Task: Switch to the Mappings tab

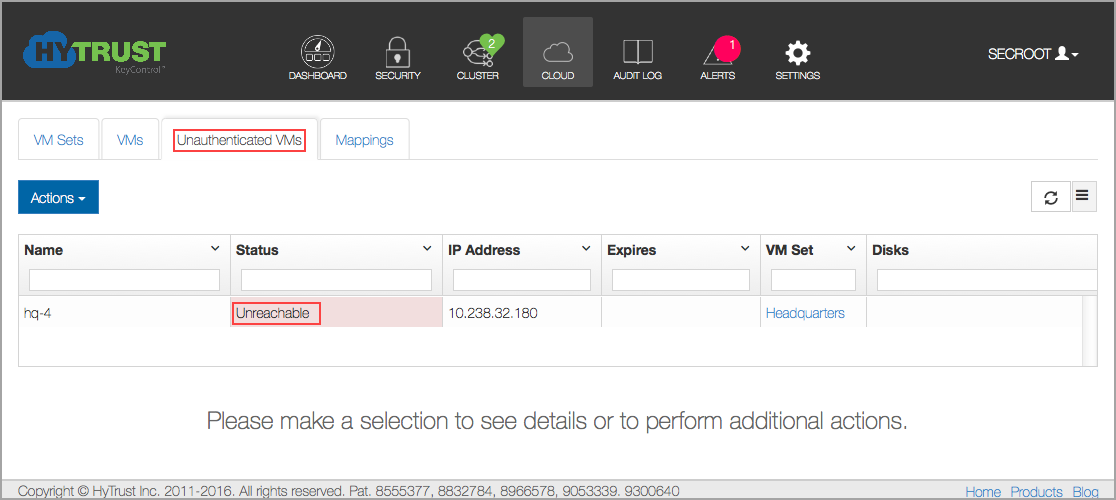Action: click(x=364, y=140)
